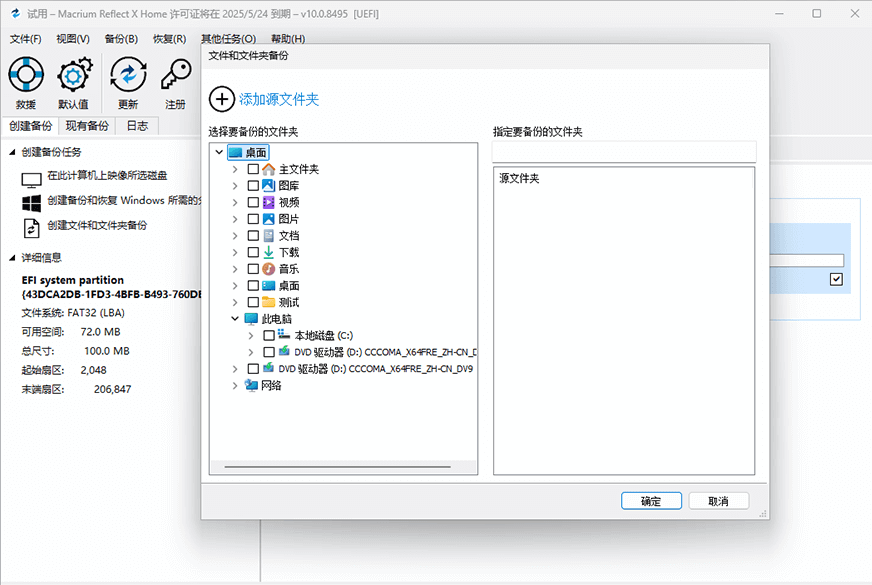Check the 主文件夹 checkbox
Screen dimensions: 872x585
tap(253, 168)
